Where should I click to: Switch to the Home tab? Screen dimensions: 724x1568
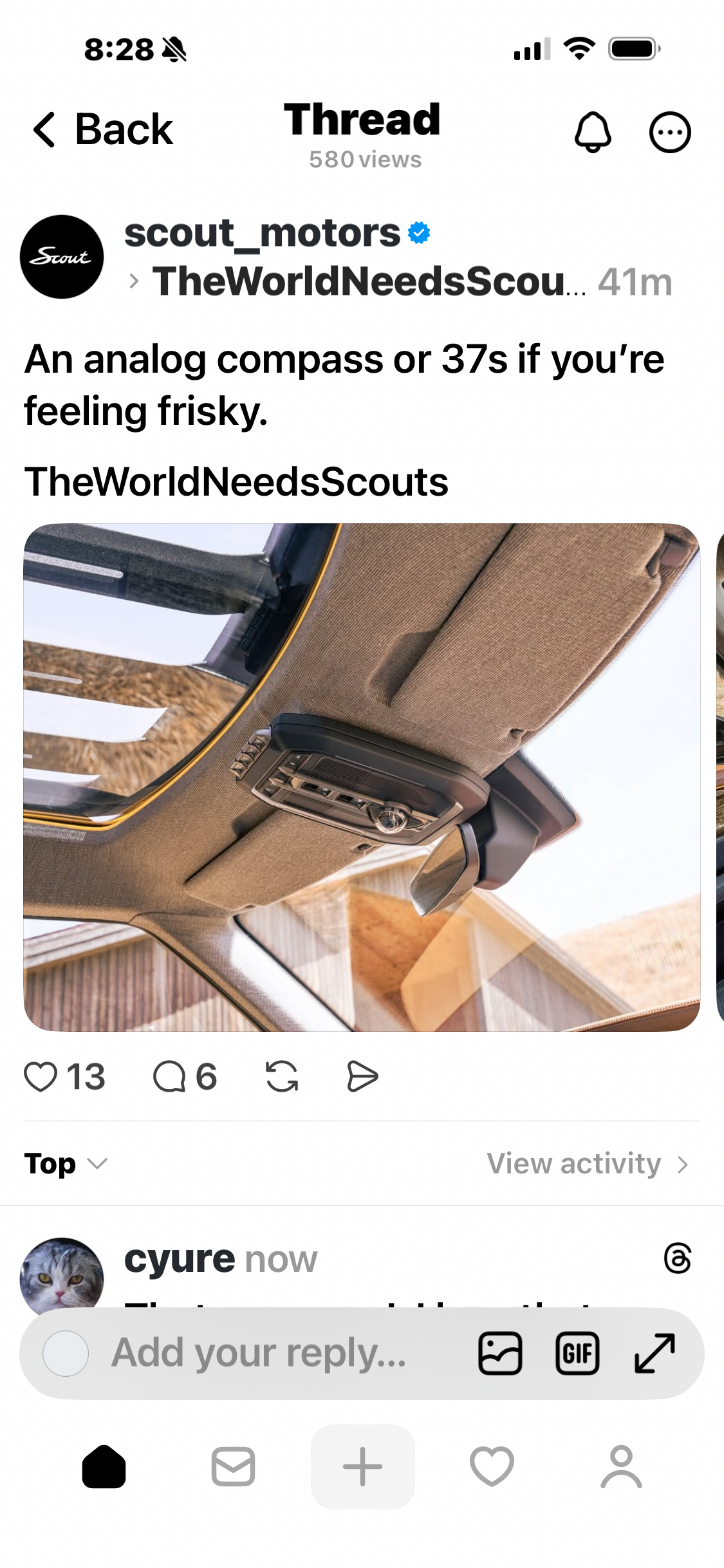(x=104, y=1467)
